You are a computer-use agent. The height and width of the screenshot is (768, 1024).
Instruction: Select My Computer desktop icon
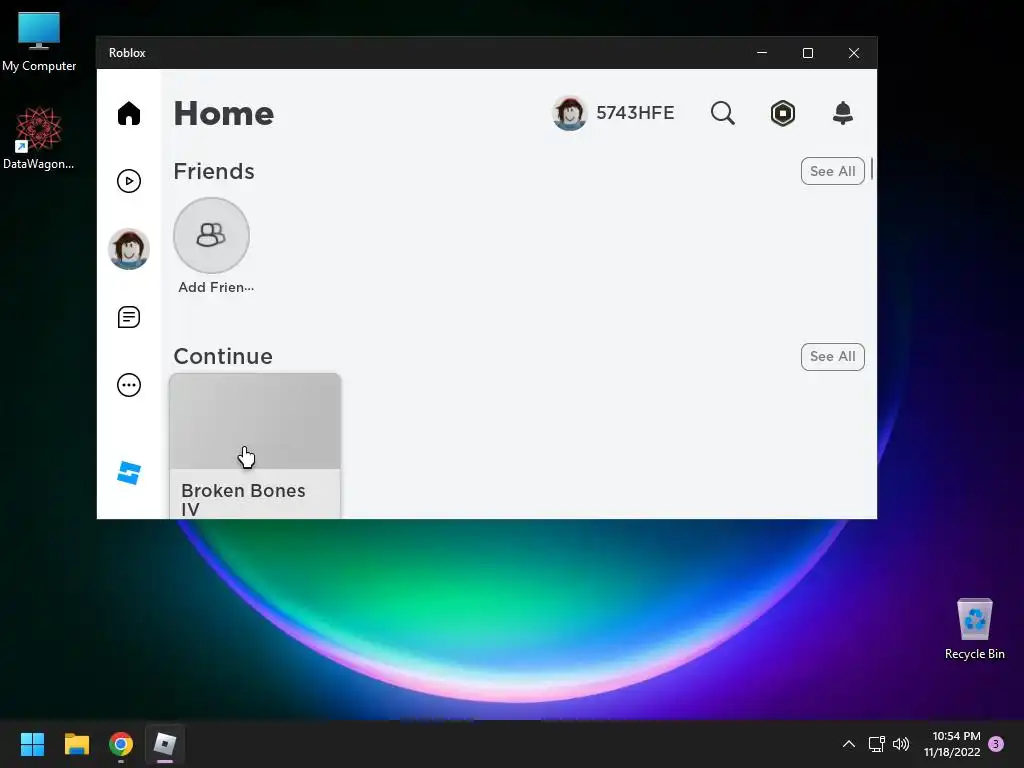click(x=39, y=42)
